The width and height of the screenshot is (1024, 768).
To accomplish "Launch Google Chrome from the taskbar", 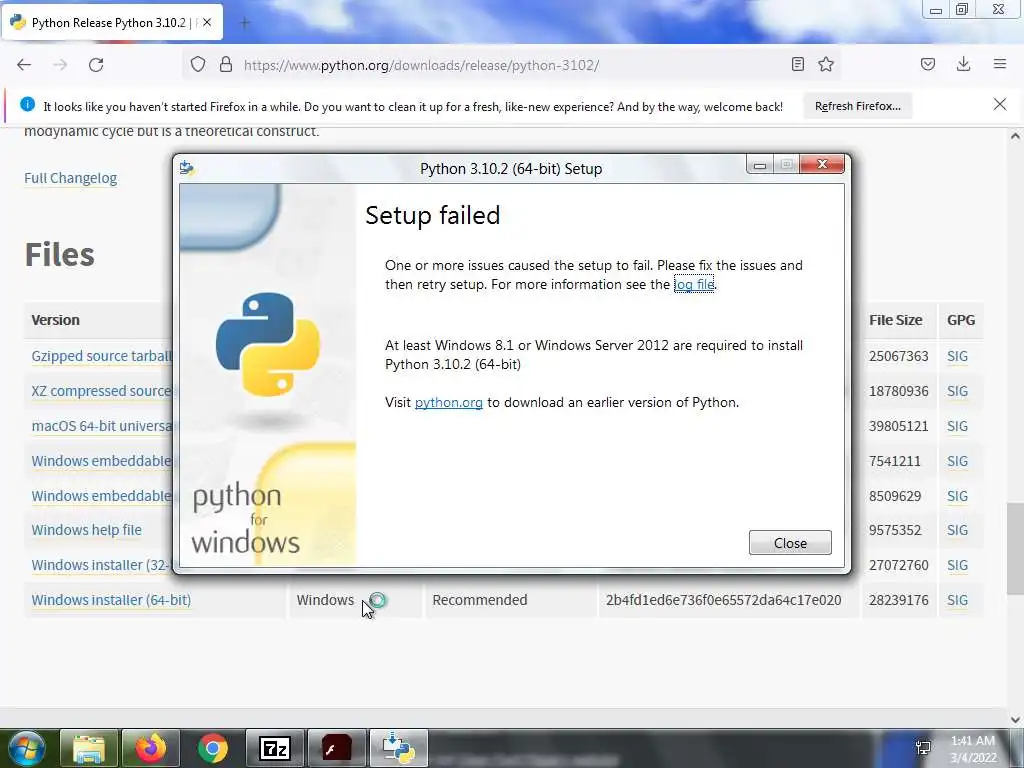I will point(212,748).
